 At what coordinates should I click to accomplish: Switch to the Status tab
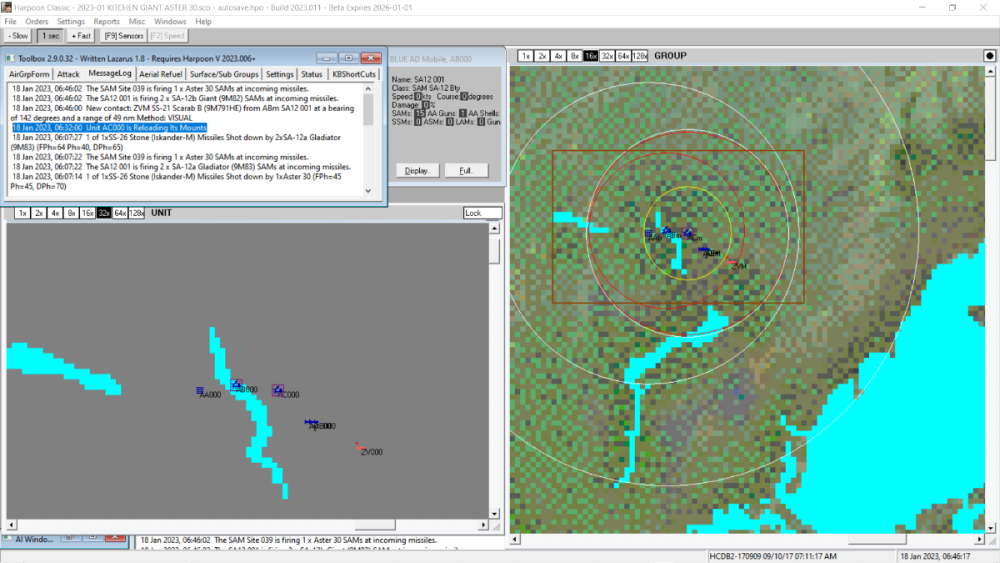(312, 74)
